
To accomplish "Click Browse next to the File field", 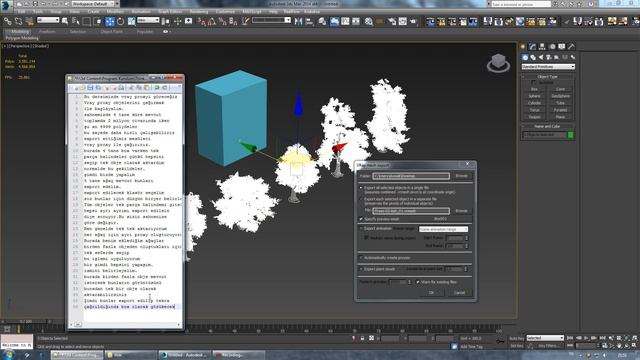I will [x=462, y=211].
